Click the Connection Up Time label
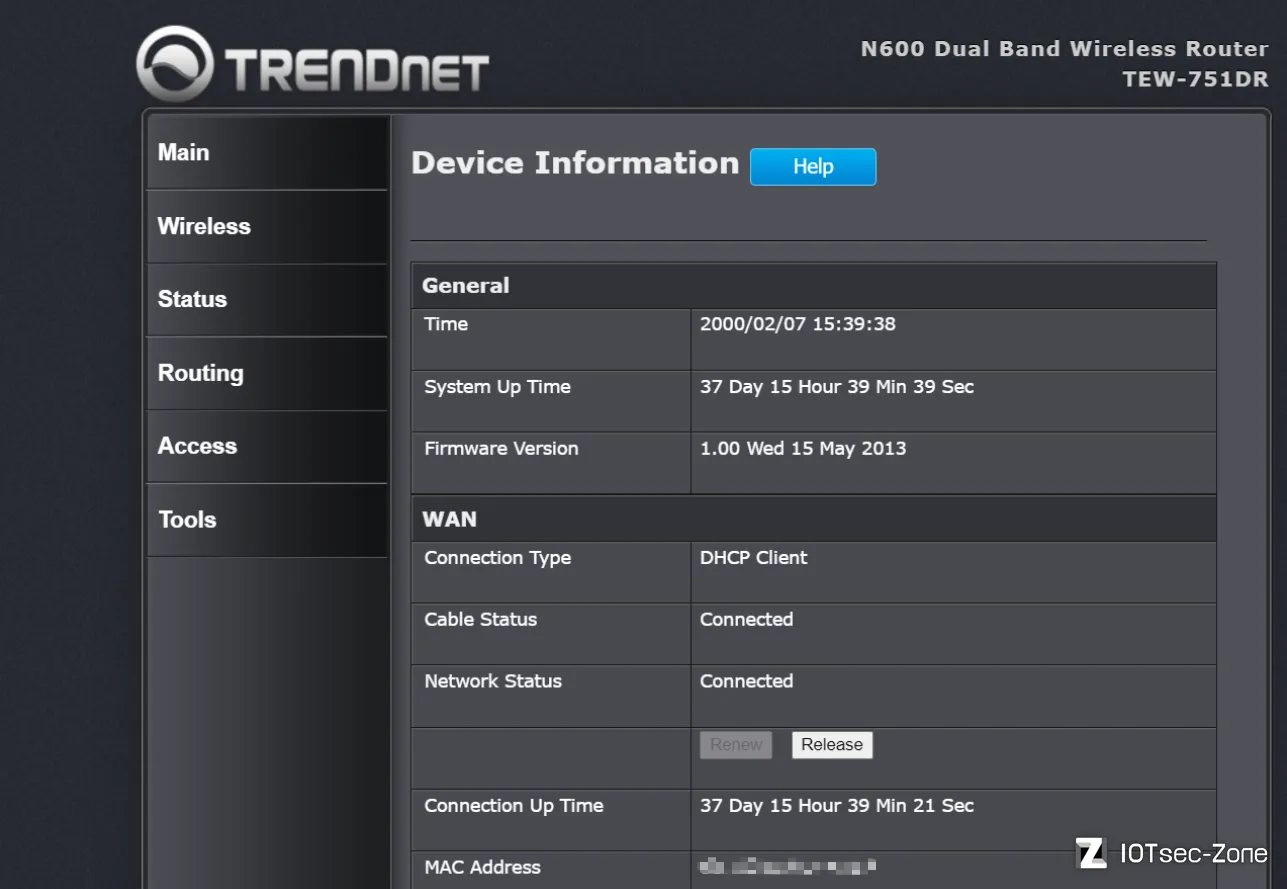The image size is (1287, 889). [x=514, y=806]
